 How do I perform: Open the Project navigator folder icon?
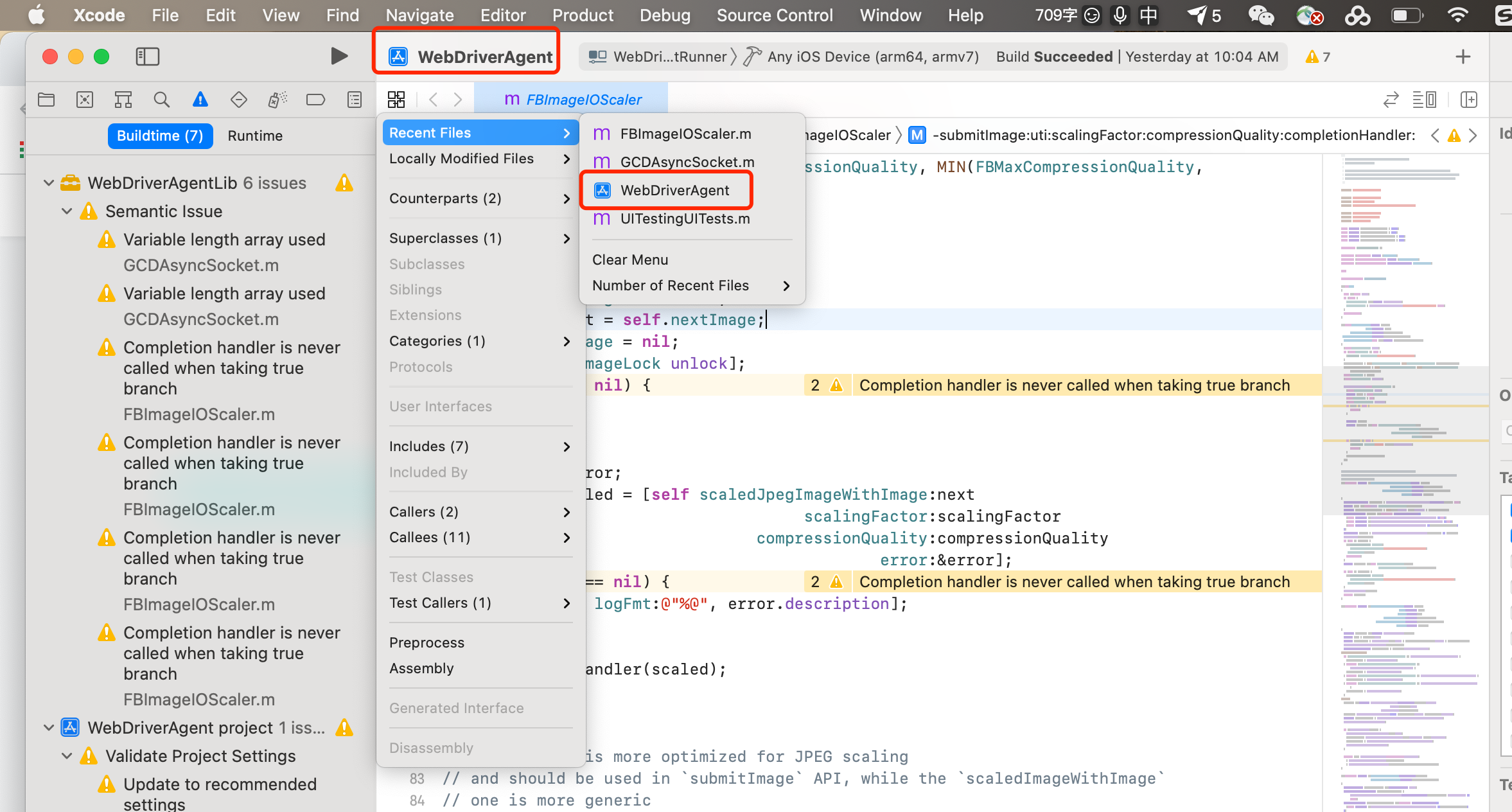coord(46,100)
